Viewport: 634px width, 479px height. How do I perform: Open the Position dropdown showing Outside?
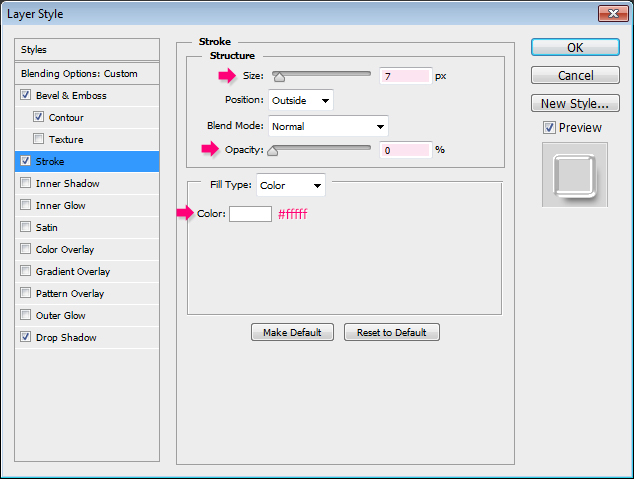tap(301, 100)
